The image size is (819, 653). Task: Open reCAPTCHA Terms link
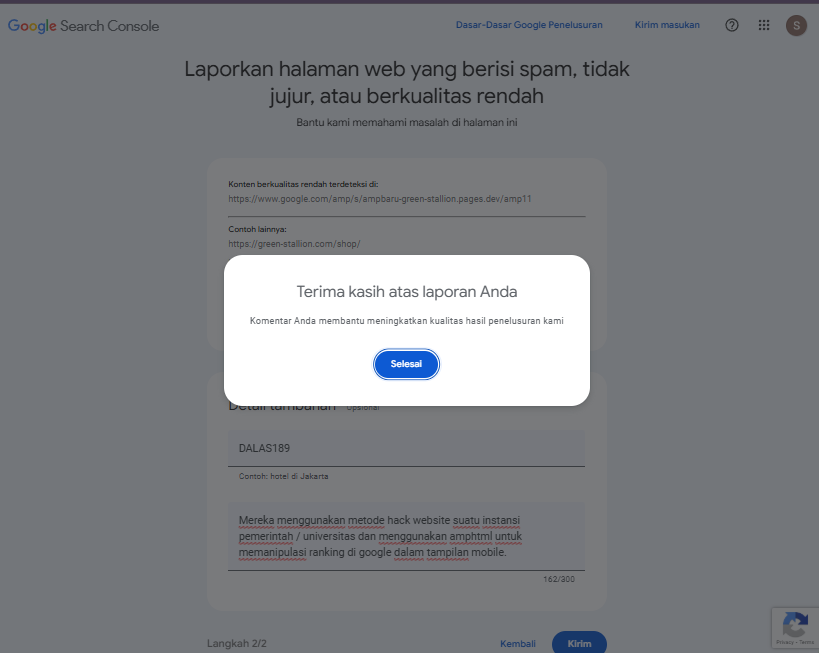806,642
